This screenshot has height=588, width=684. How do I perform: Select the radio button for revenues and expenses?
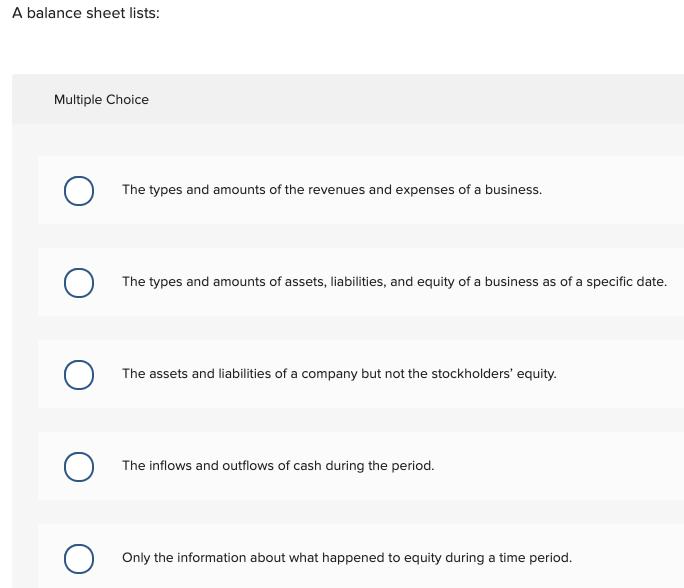coord(79,190)
